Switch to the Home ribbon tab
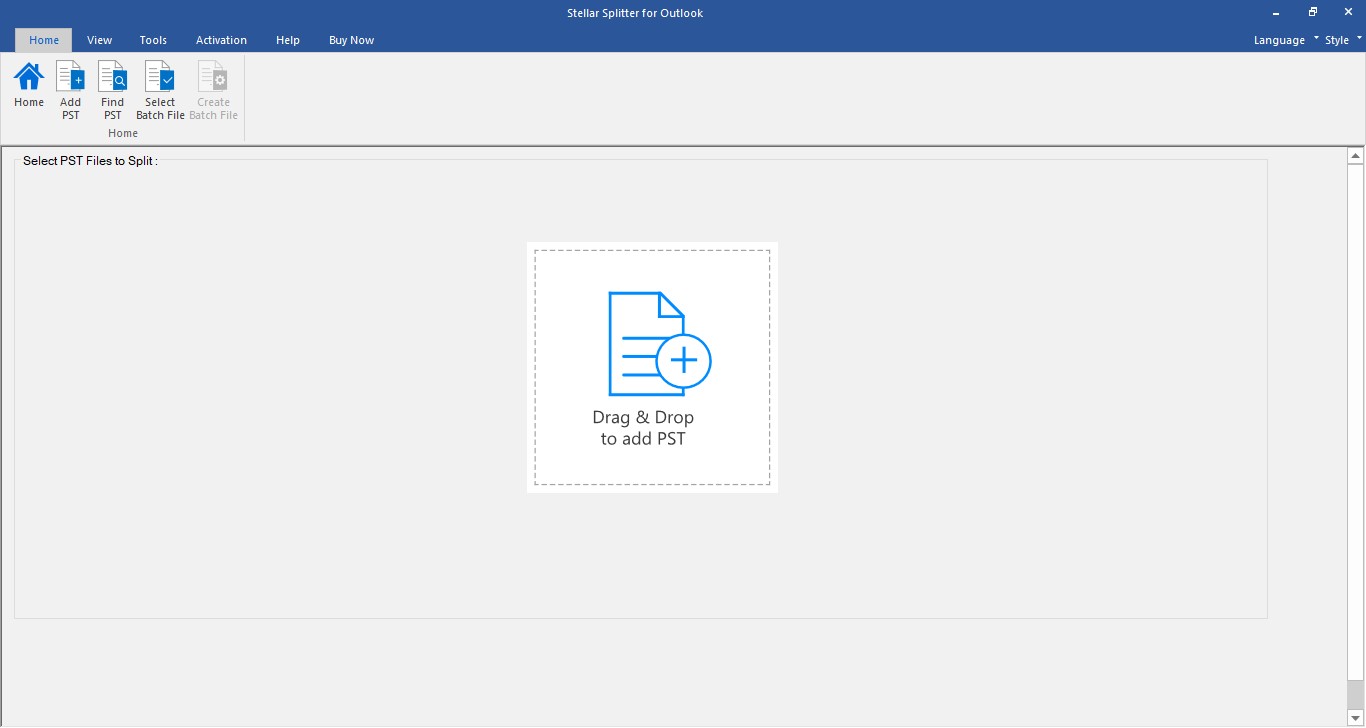Viewport: 1366px width, 728px height. tap(44, 40)
